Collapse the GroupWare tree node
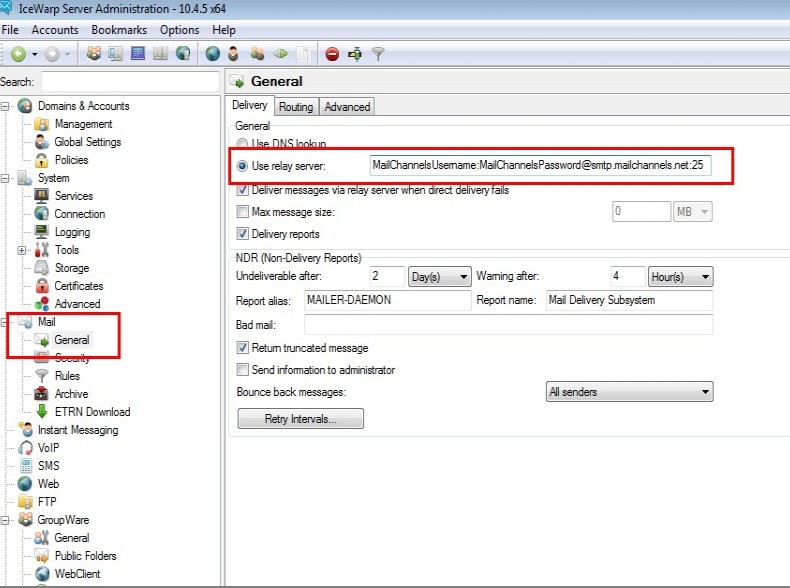The height and width of the screenshot is (588, 790). point(5,520)
